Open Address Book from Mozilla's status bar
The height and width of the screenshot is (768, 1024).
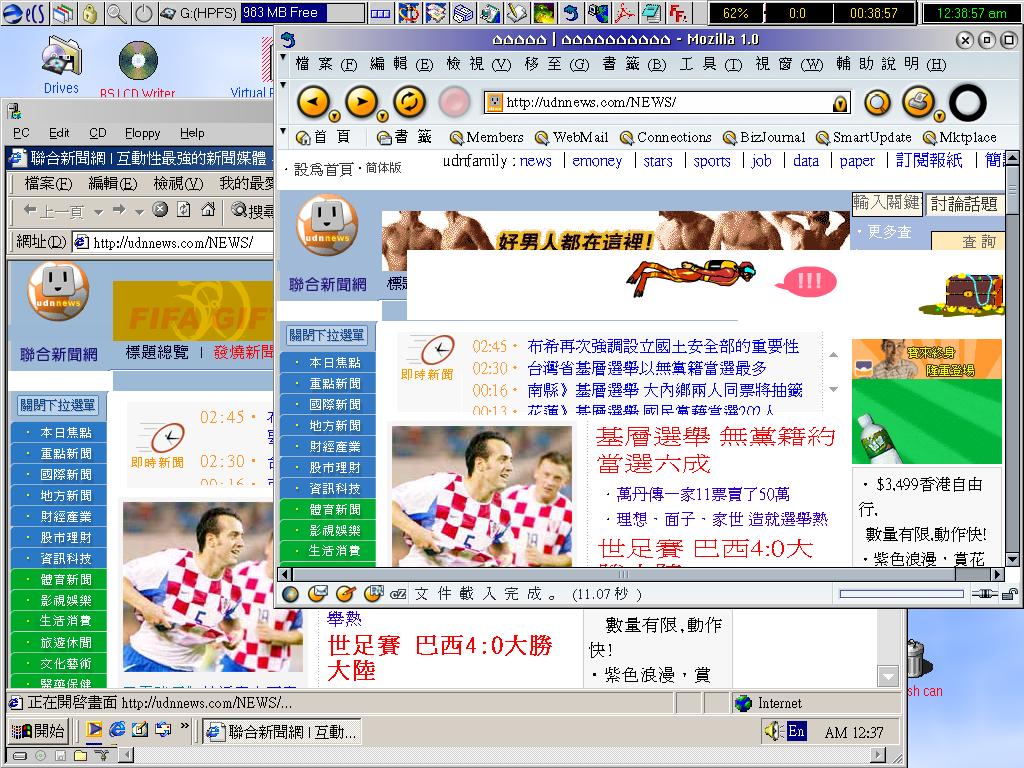(374, 594)
